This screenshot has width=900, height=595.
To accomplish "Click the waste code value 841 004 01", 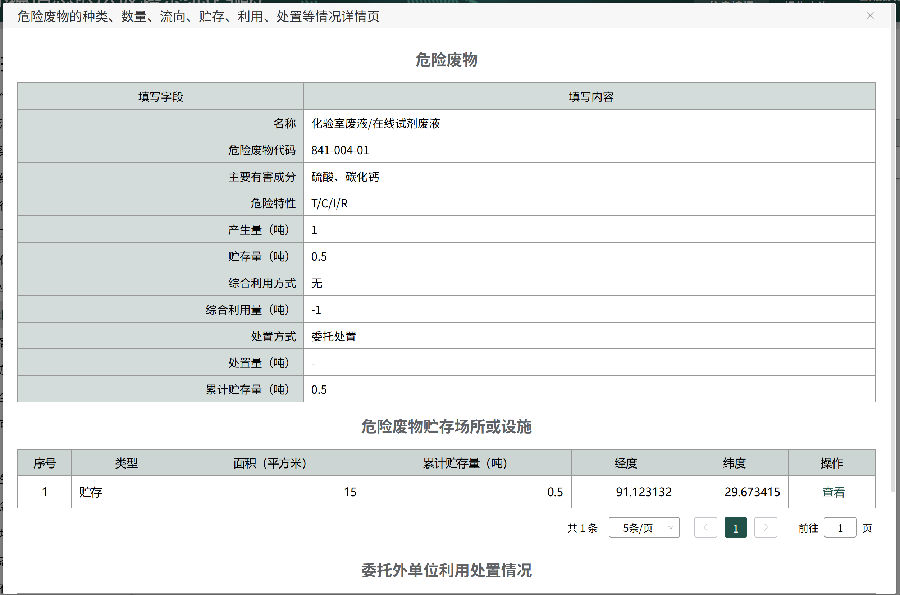I will pyautogui.click(x=340, y=150).
